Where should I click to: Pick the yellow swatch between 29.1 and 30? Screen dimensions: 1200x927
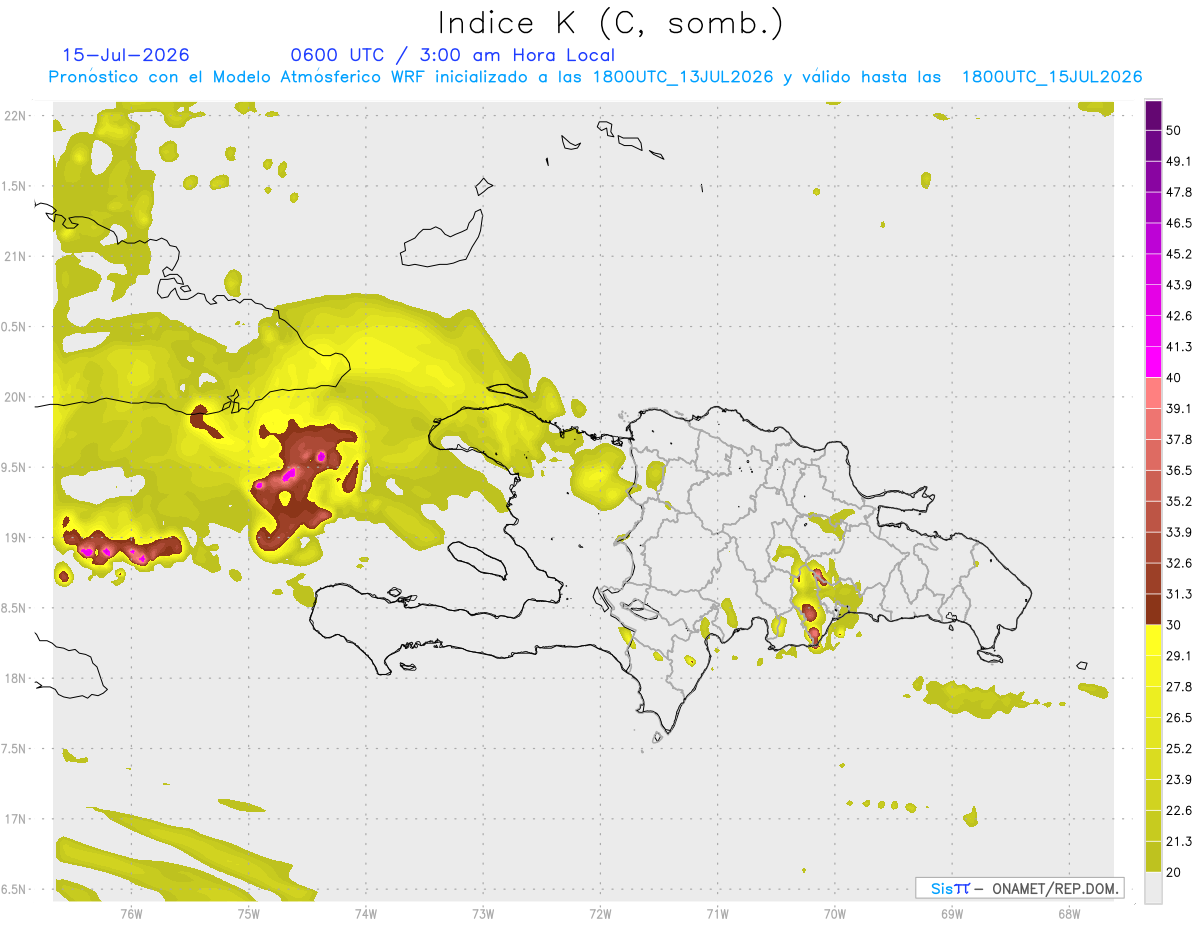point(1153,640)
